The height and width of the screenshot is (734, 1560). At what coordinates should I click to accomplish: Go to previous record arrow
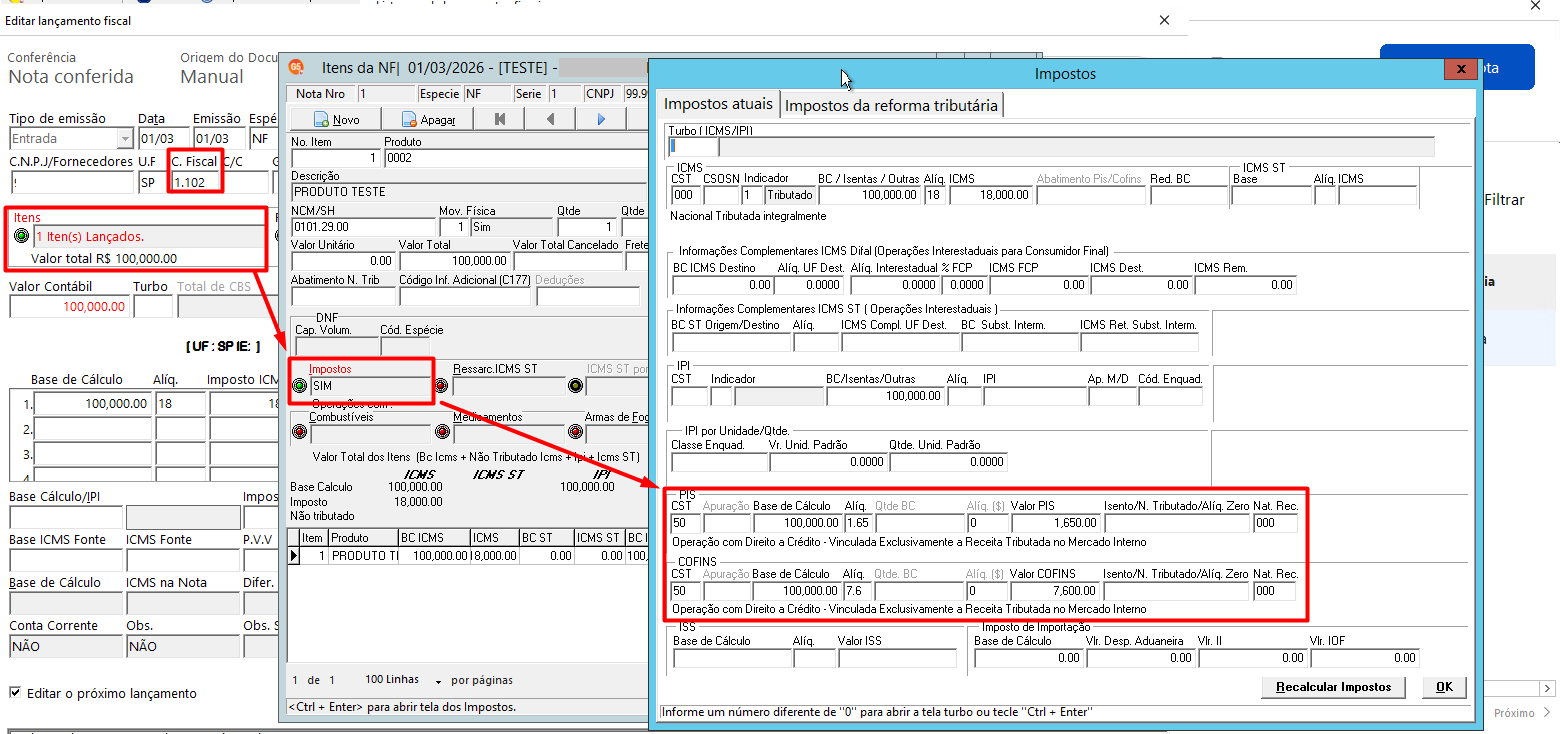(x=550, y=119)
